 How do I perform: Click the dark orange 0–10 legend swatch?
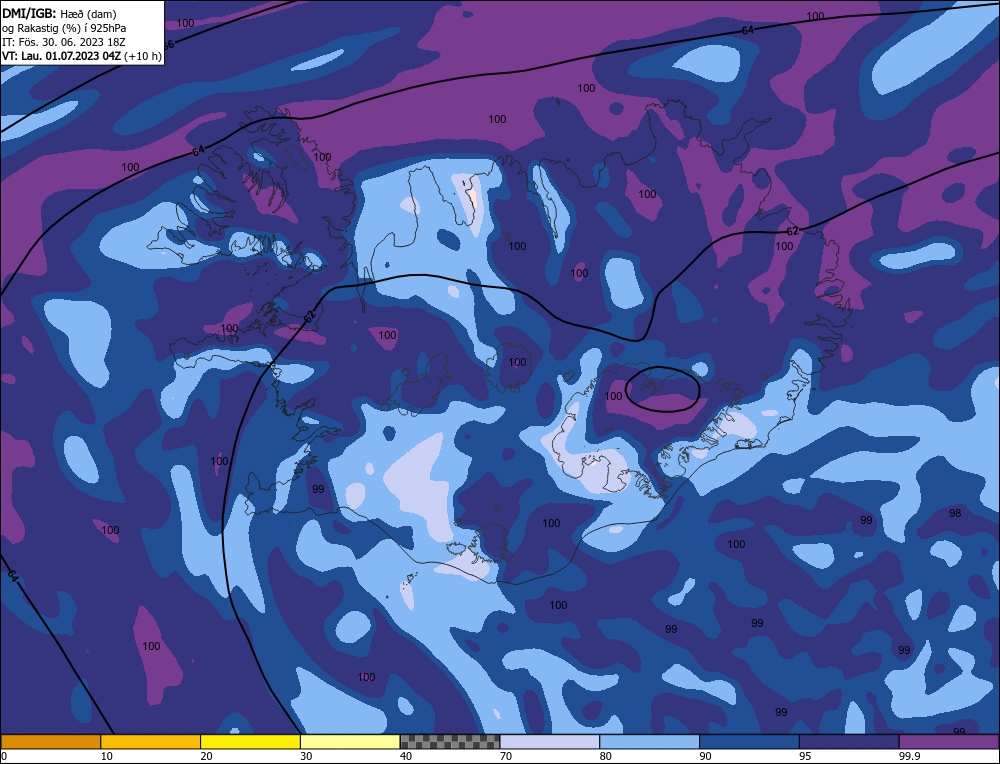50,741
